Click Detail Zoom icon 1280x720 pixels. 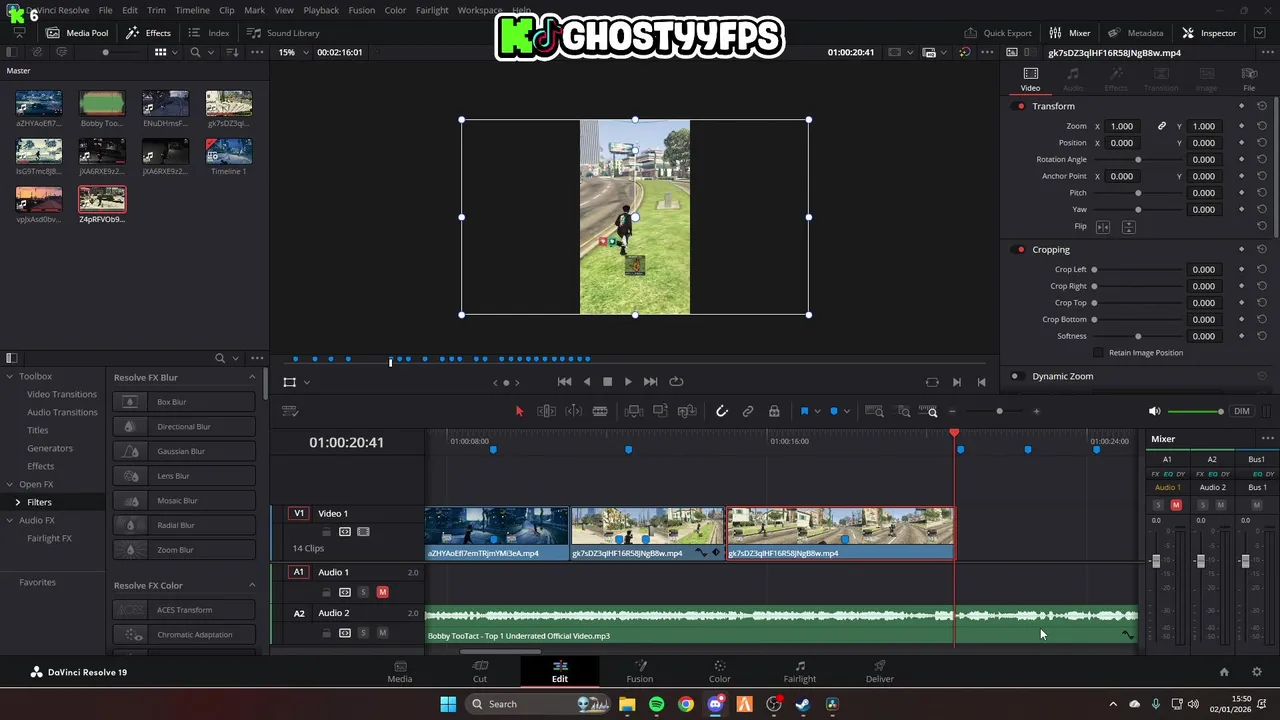tap(903, 411)
